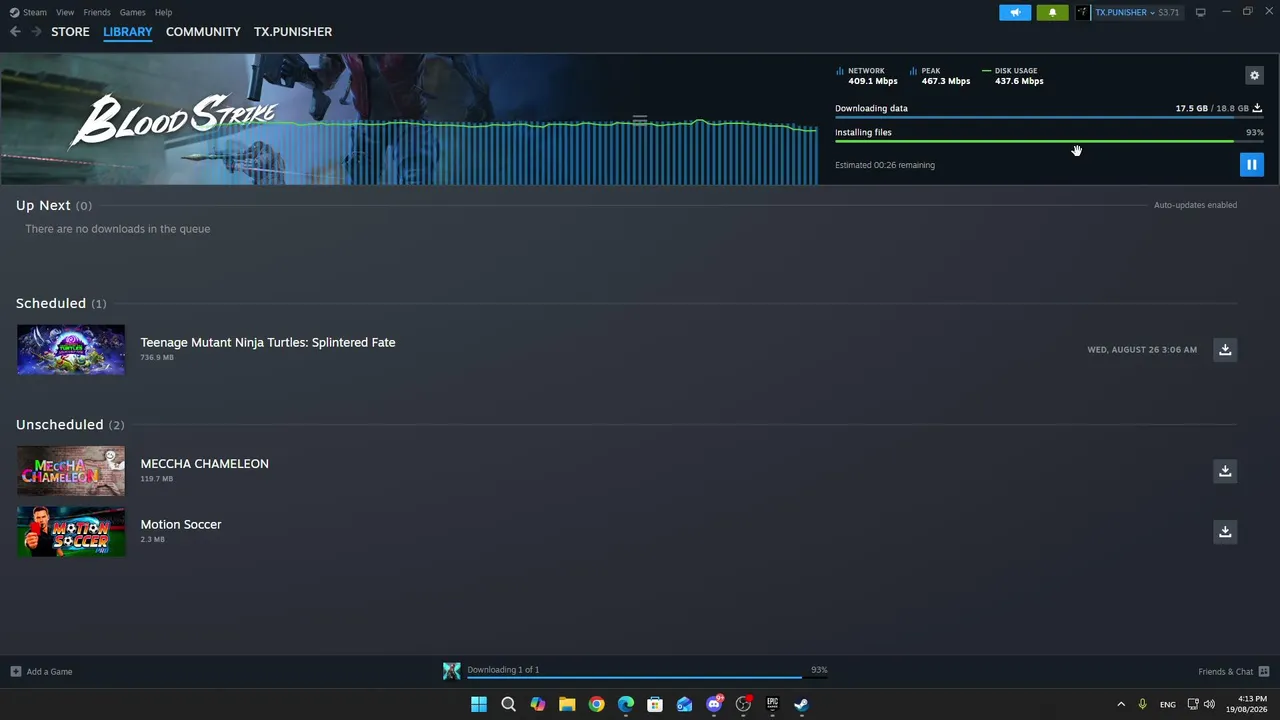The width and height of the screenshot is (1280, 720).
Task: Open the Windows Start menu
Action: [479, 704]
